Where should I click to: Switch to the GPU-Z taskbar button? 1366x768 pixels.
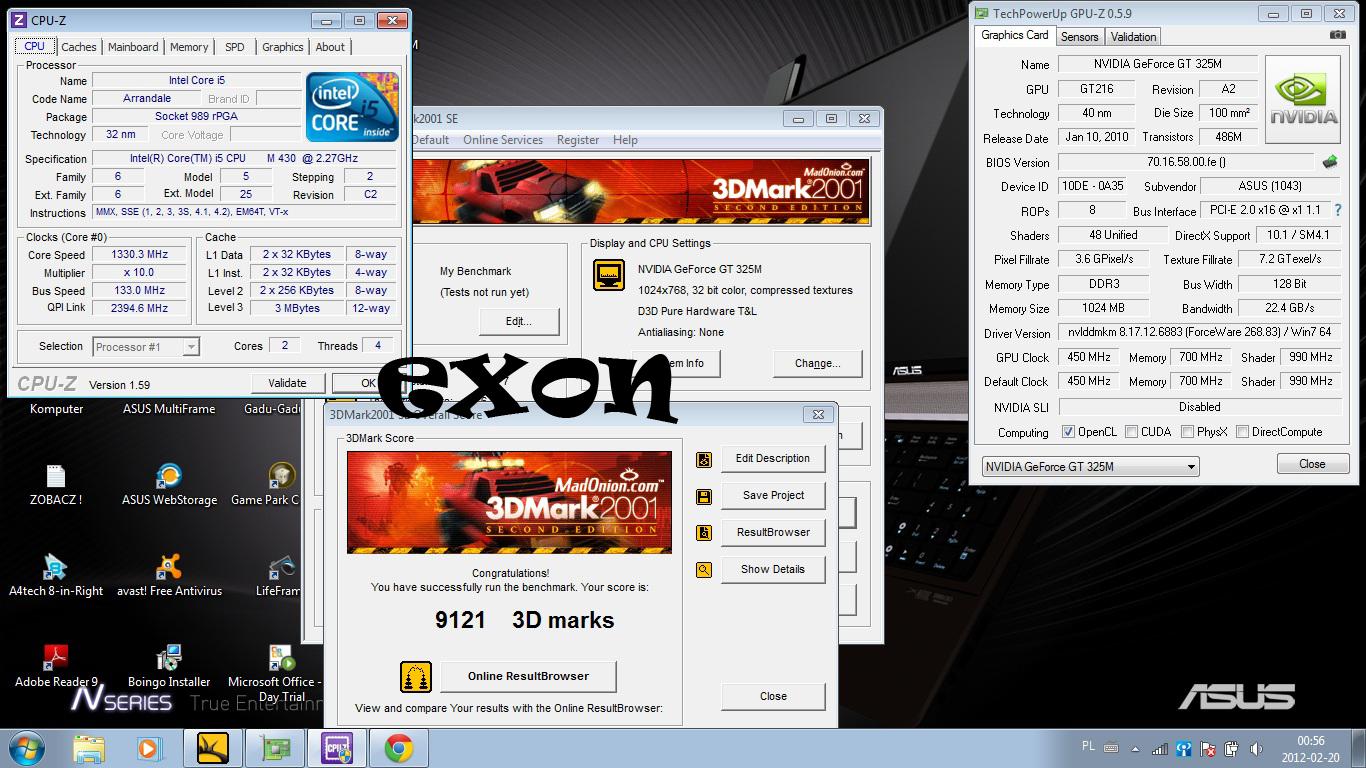pos(275,748)
